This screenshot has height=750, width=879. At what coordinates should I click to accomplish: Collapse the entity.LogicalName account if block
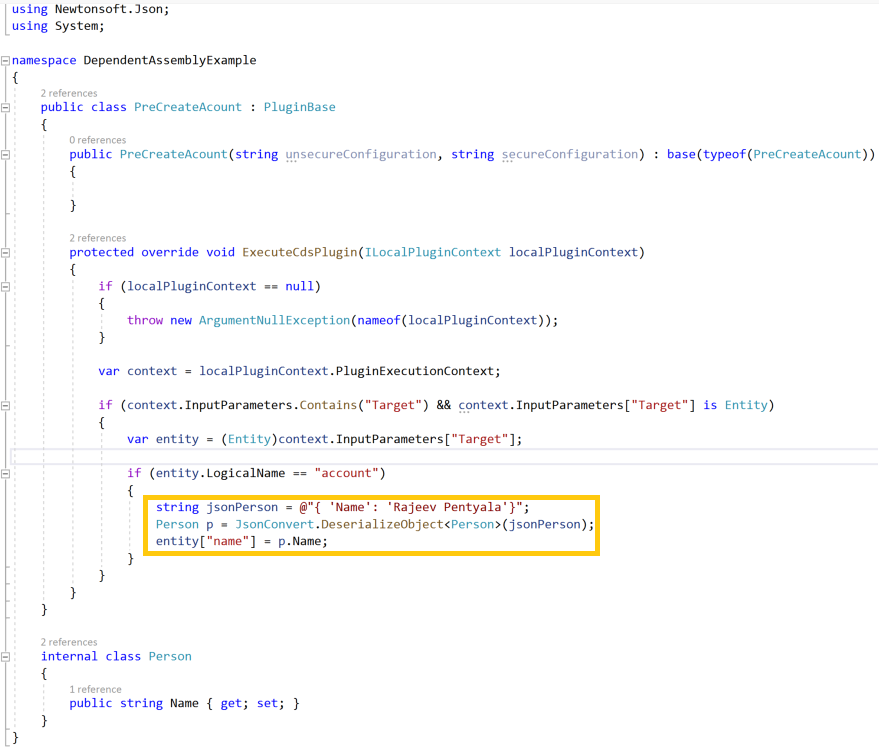(6, 472)
